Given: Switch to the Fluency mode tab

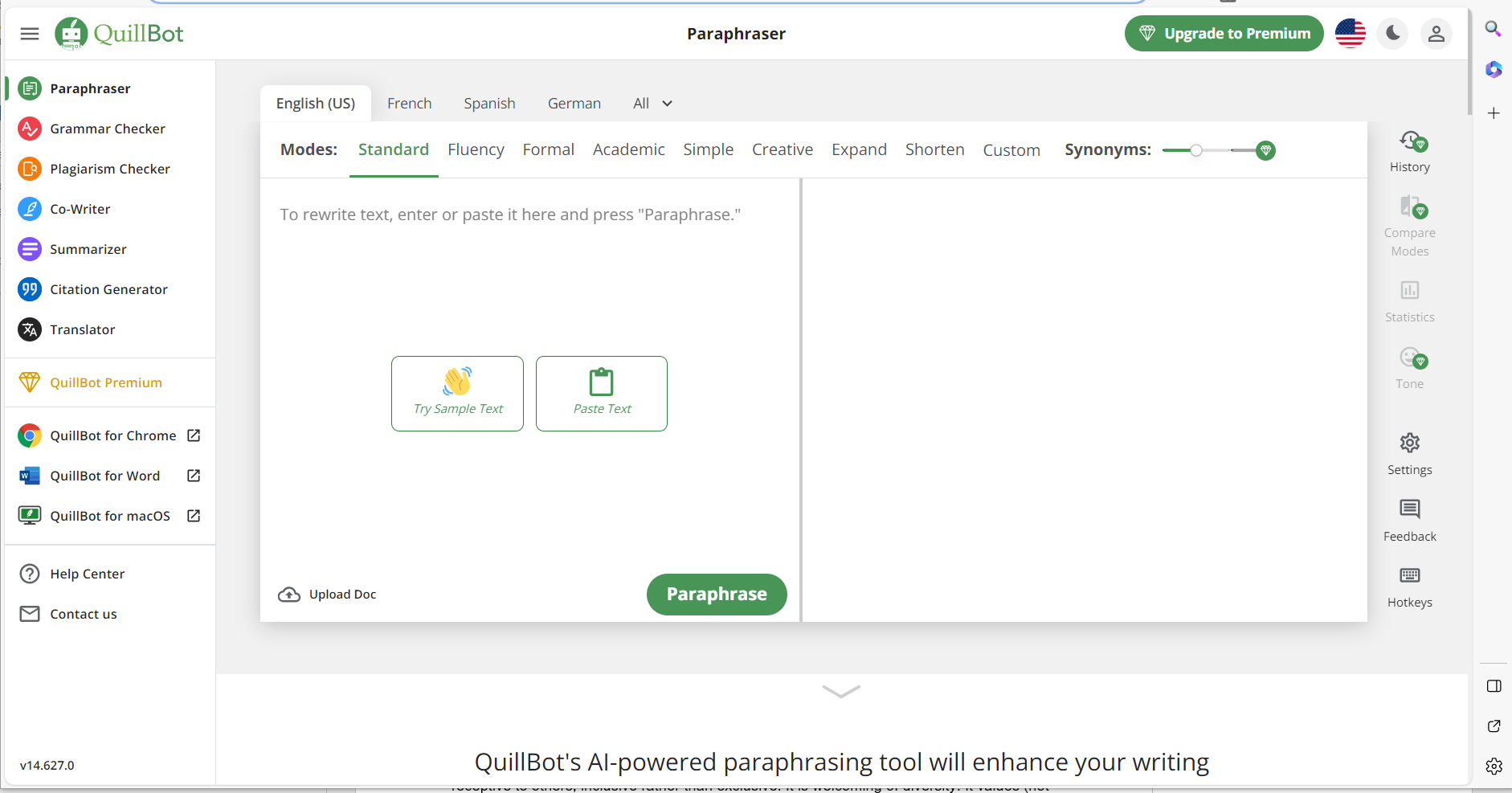Looking at the screenshot, I should point(476,150).
